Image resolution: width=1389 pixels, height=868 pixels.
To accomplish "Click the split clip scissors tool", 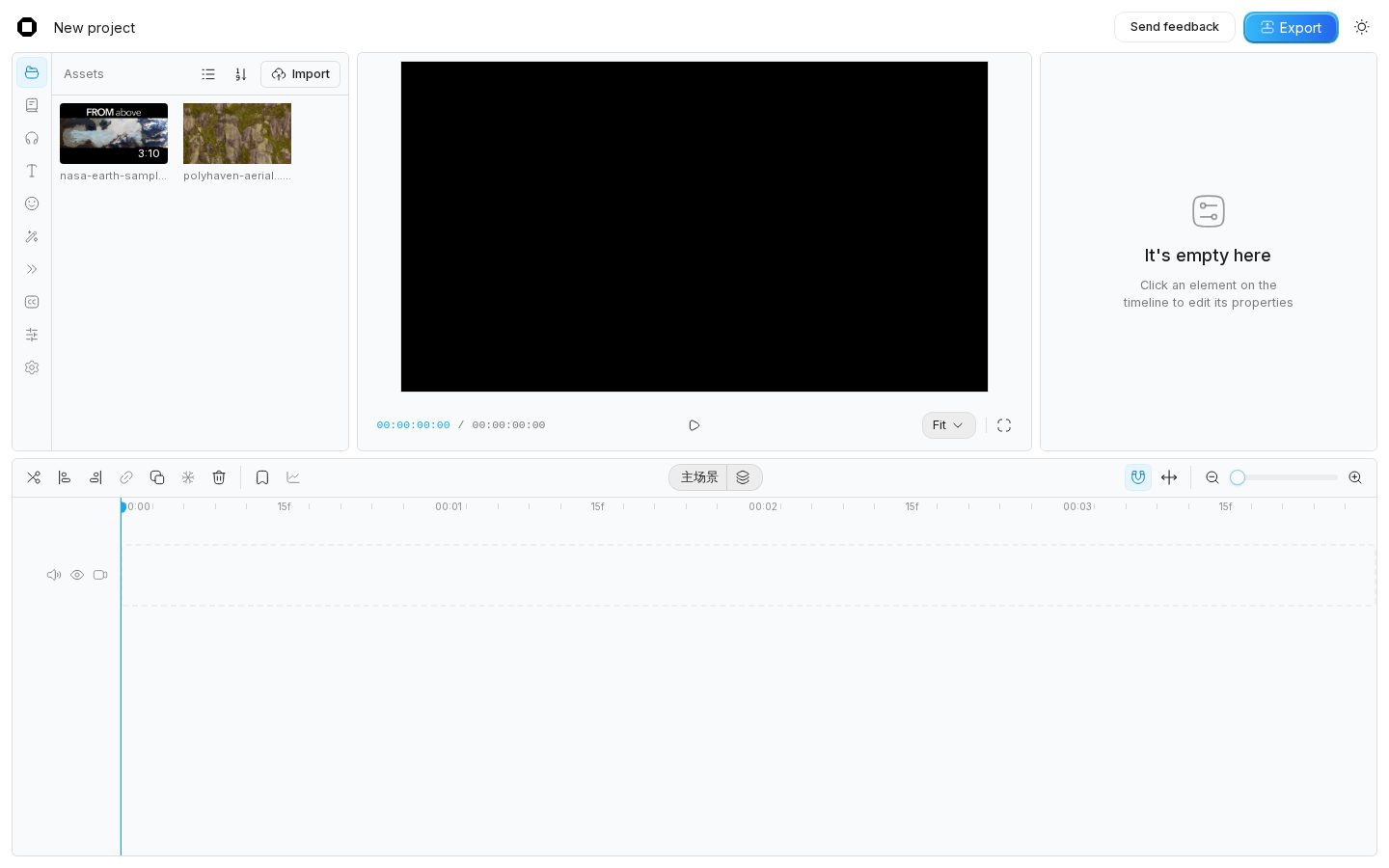I will click(34, 477).
